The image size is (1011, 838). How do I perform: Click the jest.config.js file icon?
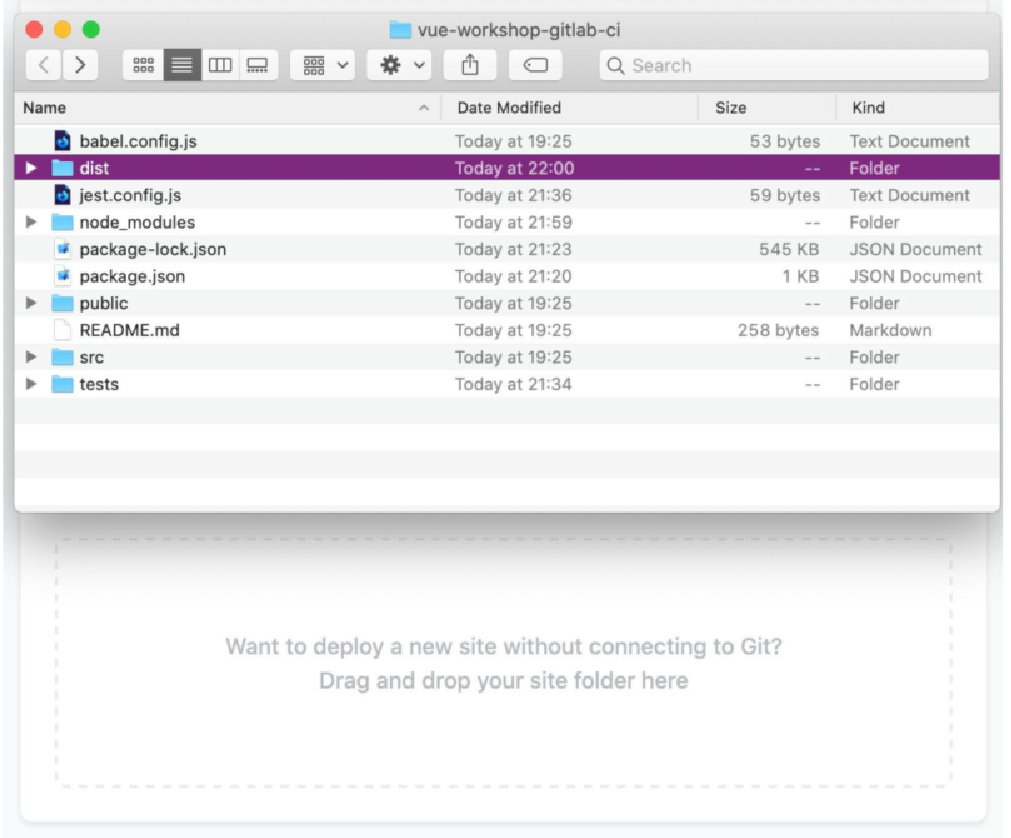pos(63,195)
